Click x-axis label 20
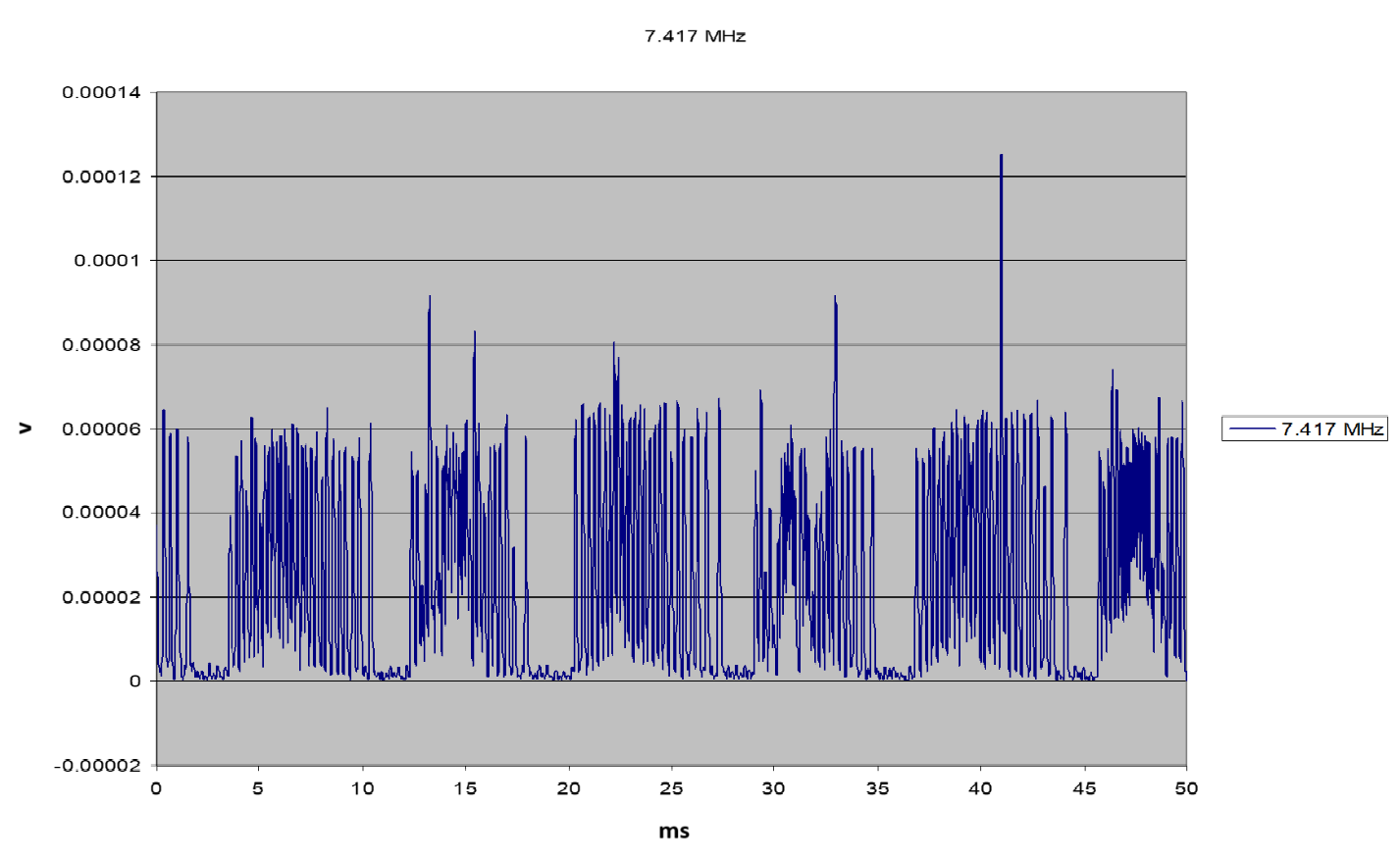Screen dimensions: 1400x858 (569, 788)
